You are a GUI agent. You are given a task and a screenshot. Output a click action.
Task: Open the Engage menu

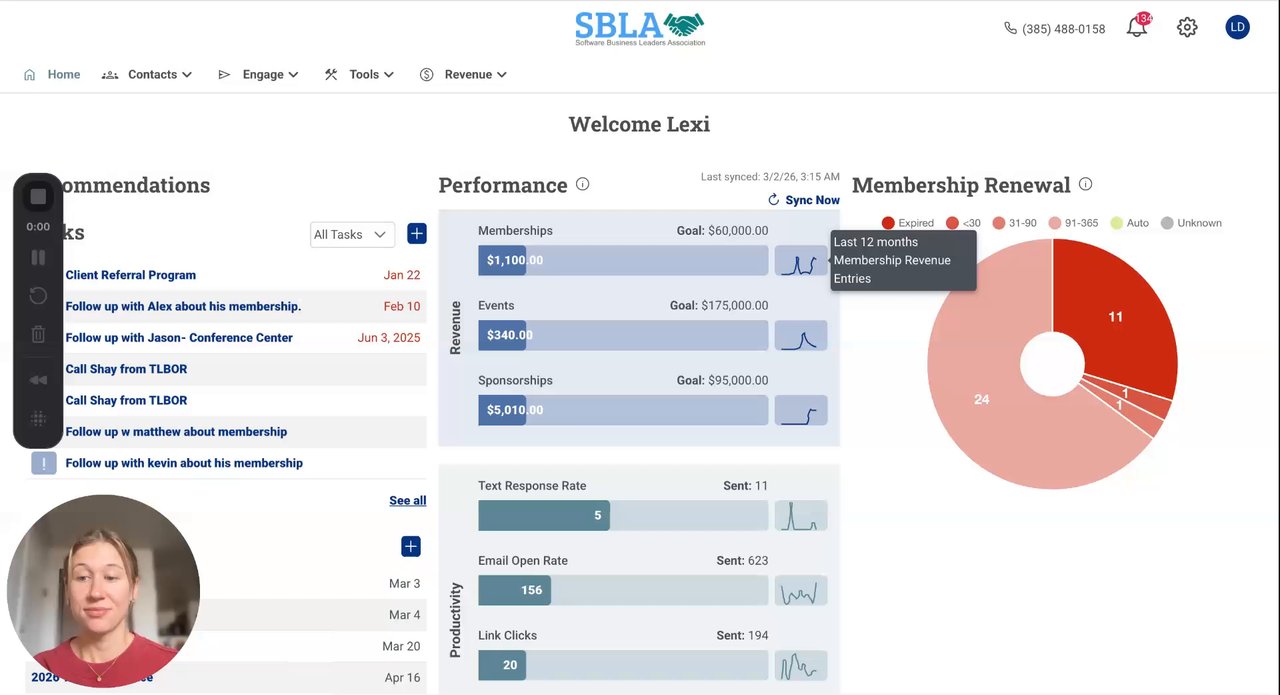click(258, 74)
